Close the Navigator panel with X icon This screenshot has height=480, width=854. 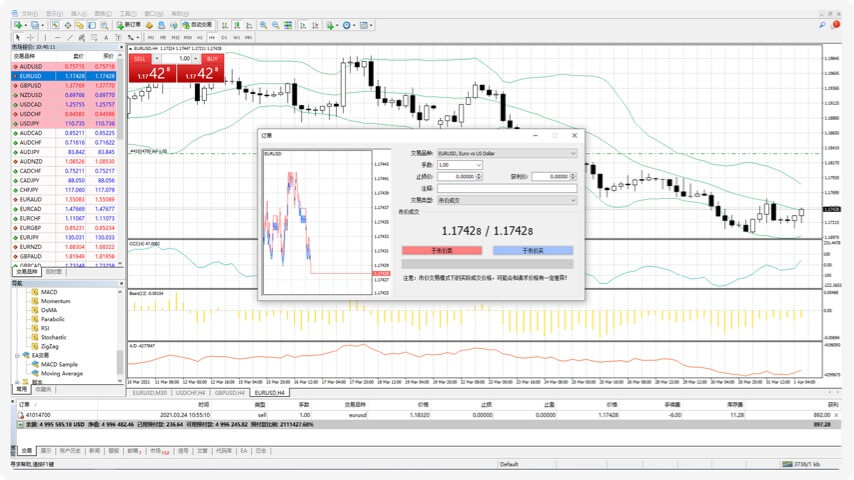tap(122, 283)
